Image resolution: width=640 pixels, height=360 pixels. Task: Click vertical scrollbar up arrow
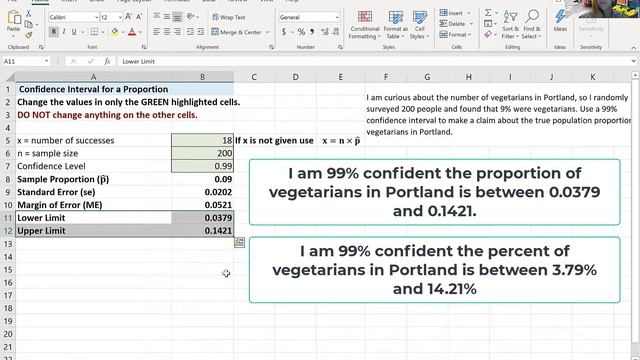click(x=636, y=76)
